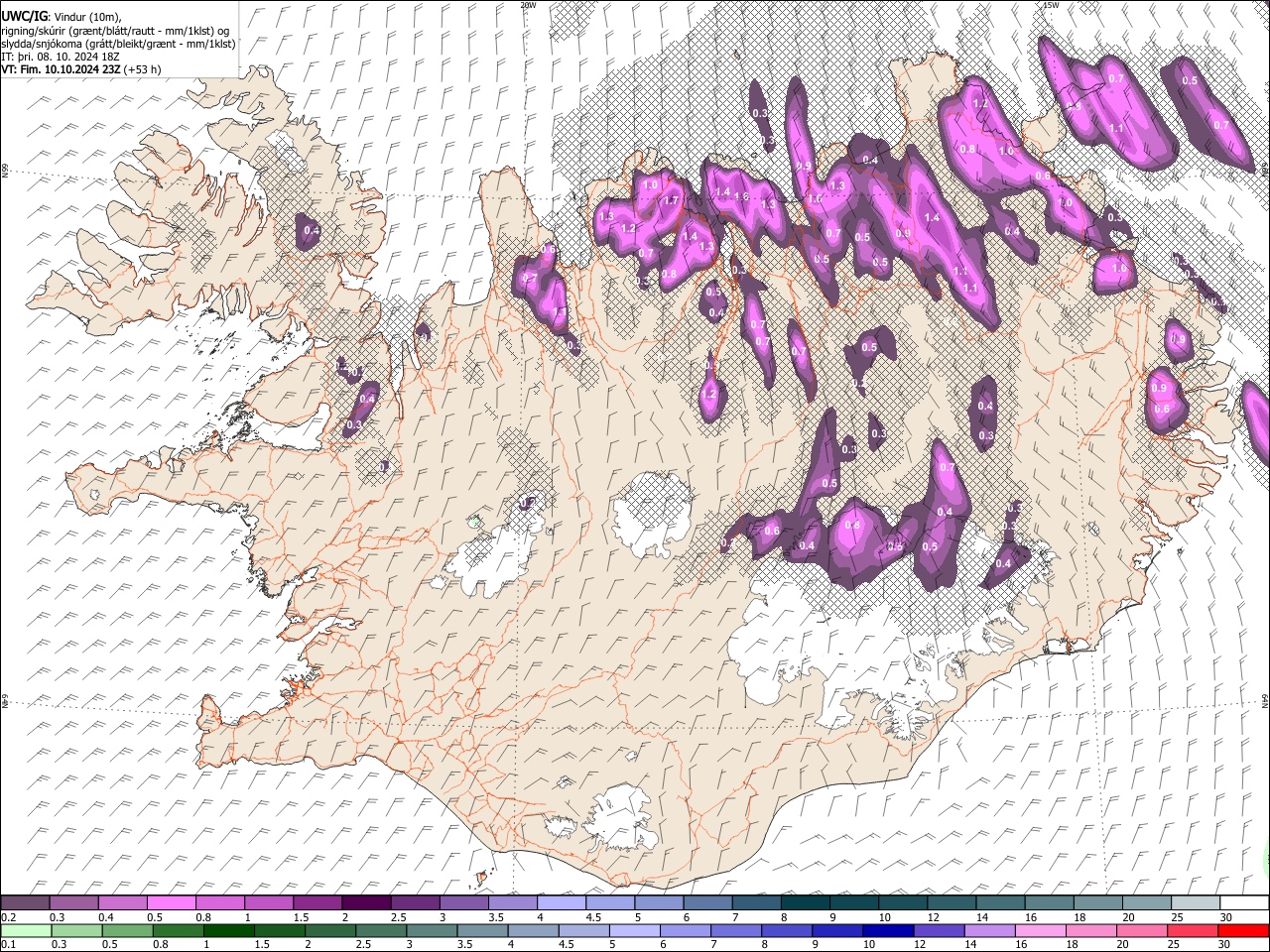The height and width of the screenshot is (952, 1270).
Task: Click the '15W' longitude label
Action: point(1051,5)
